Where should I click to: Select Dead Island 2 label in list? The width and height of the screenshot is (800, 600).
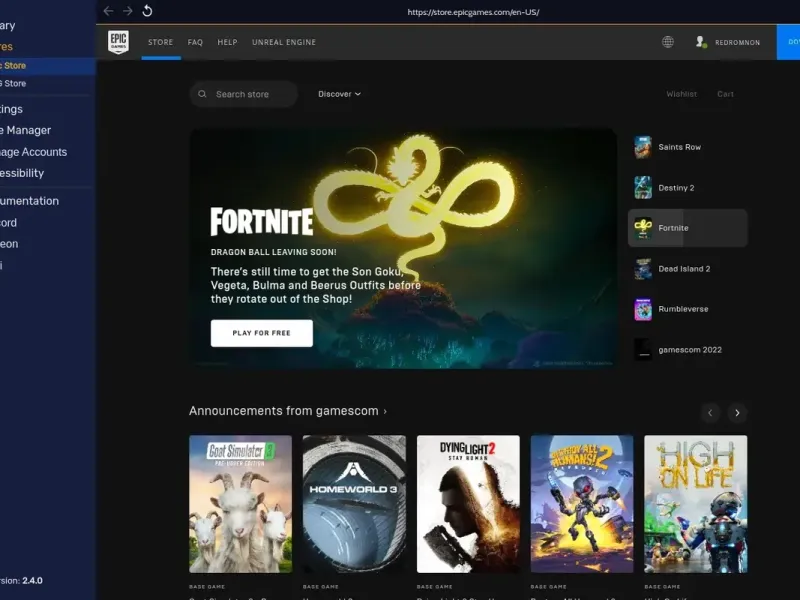point(684,269)
